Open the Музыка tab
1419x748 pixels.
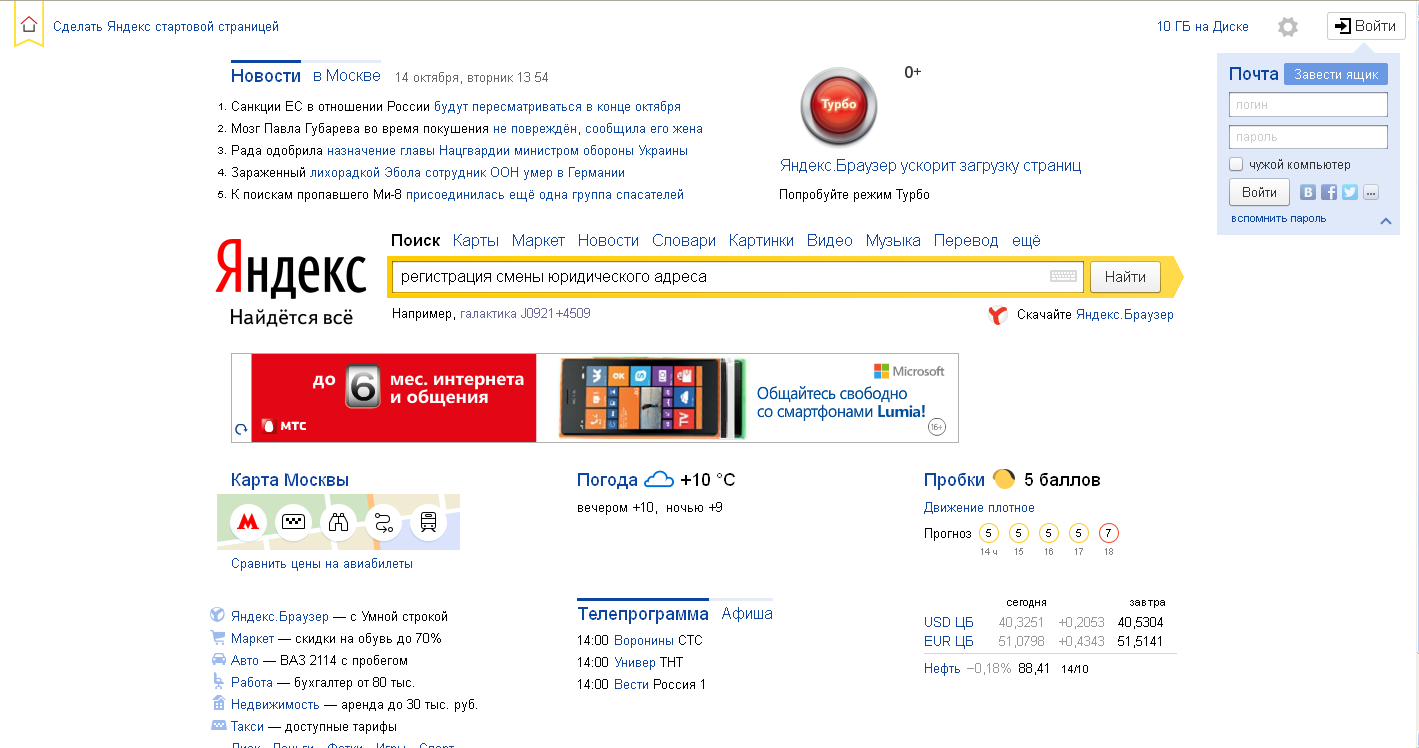893,240
